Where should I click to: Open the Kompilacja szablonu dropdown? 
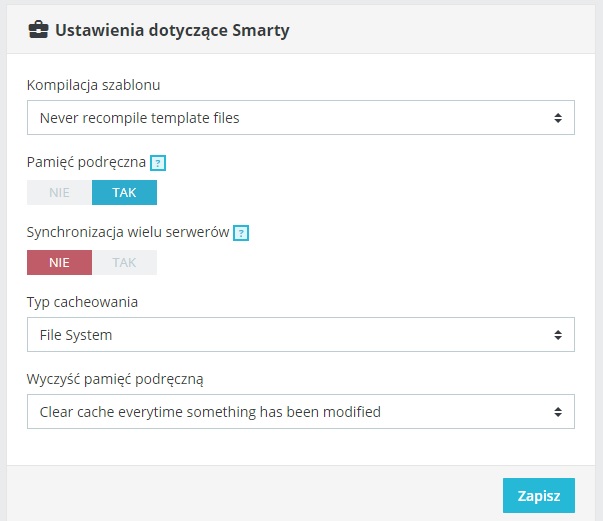point(301,118)
